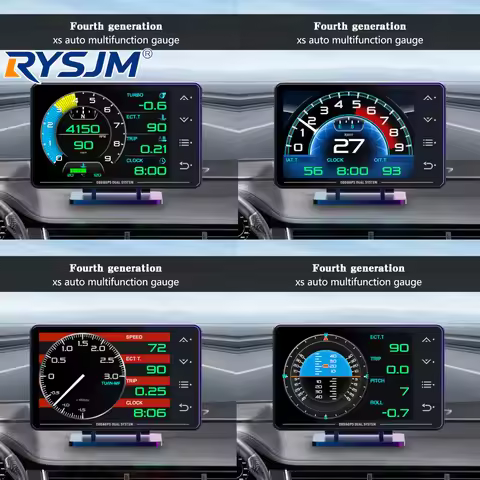Click the TURN-MP label on the turbo dial
Viewport: 480px width, 480px height.
tap(111, 384)
